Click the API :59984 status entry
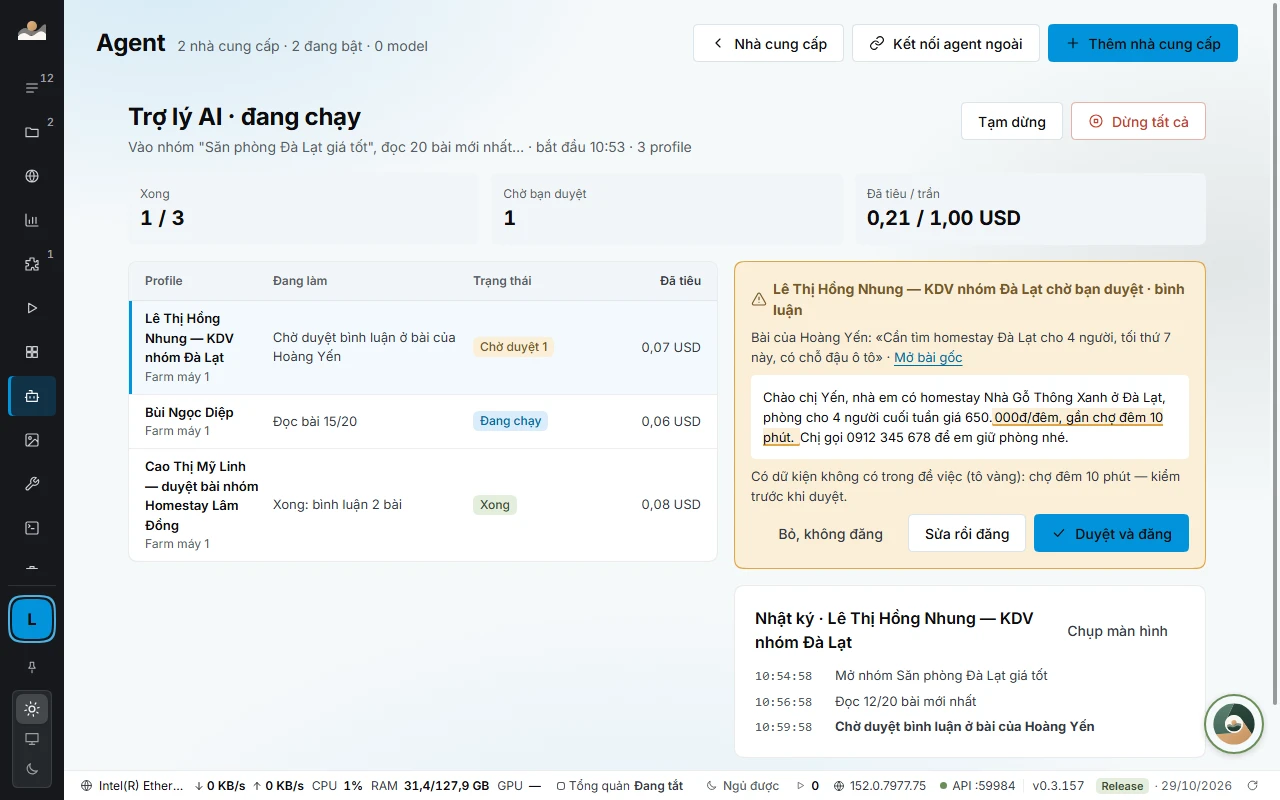The height and width of the screenshot is (800, 1280). point(977,786)
